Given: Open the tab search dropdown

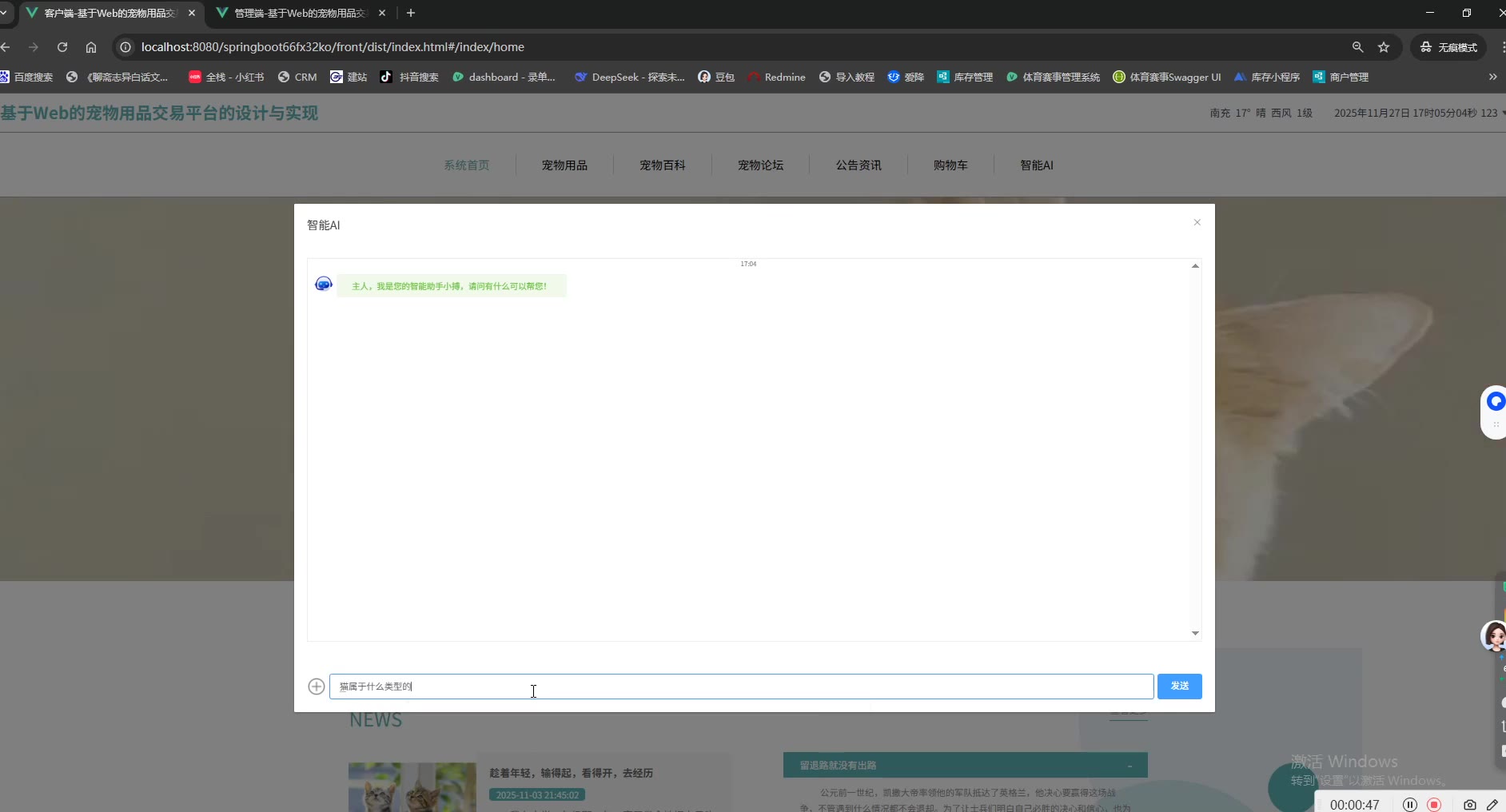Looking at the screenshot, I should (4, 13).
